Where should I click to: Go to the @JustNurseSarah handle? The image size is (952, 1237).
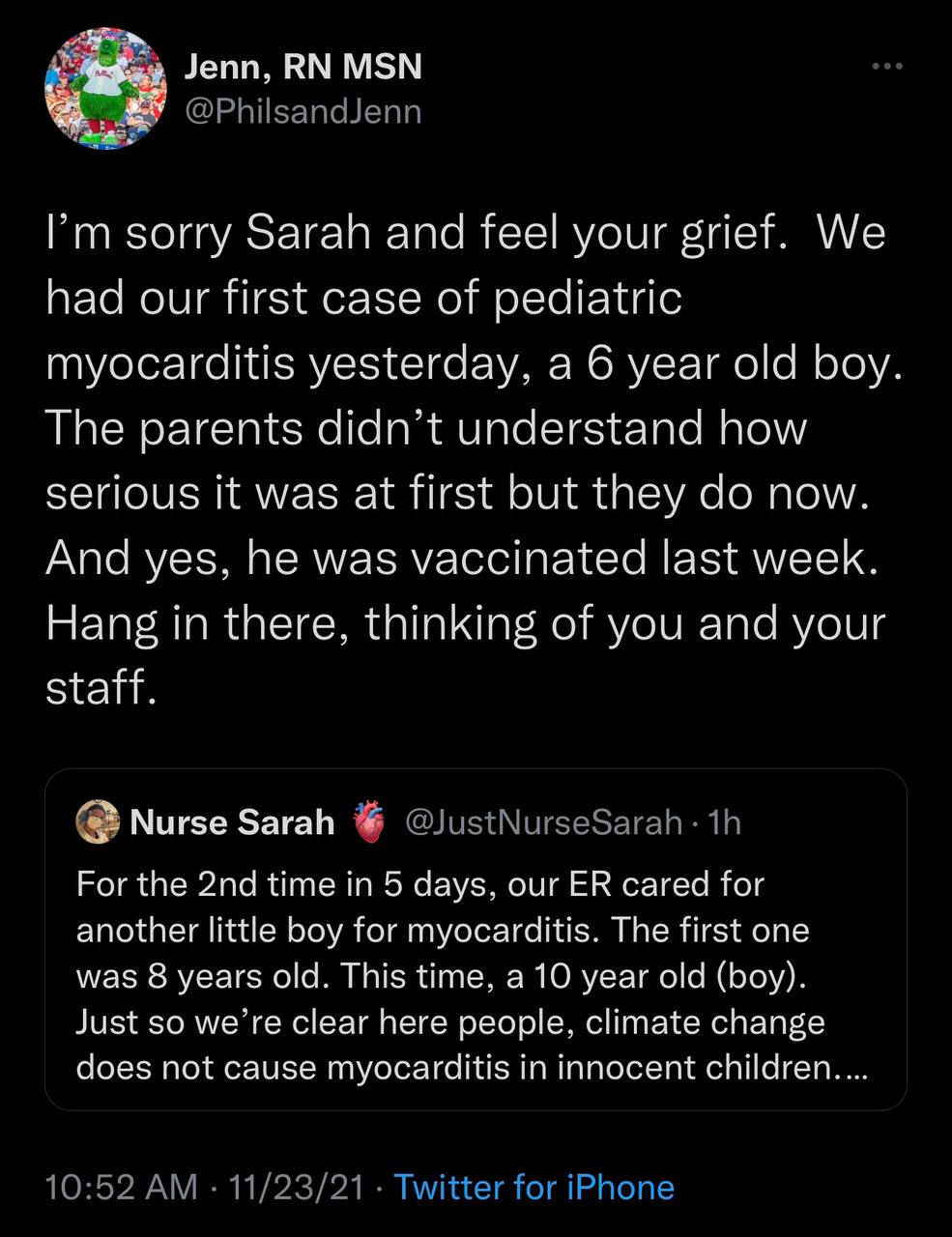pos(543,822)
